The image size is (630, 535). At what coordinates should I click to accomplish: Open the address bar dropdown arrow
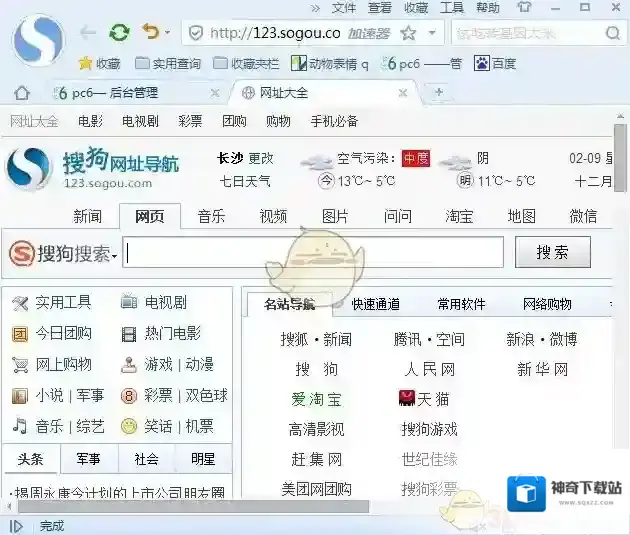tap(432, 33)
